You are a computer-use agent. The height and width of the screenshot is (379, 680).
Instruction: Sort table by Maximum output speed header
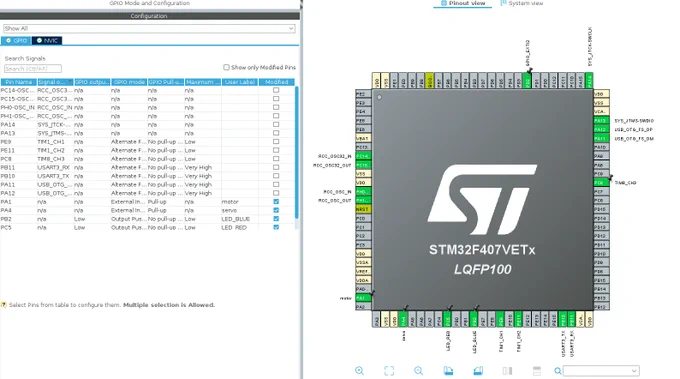(x=203, y=82)
